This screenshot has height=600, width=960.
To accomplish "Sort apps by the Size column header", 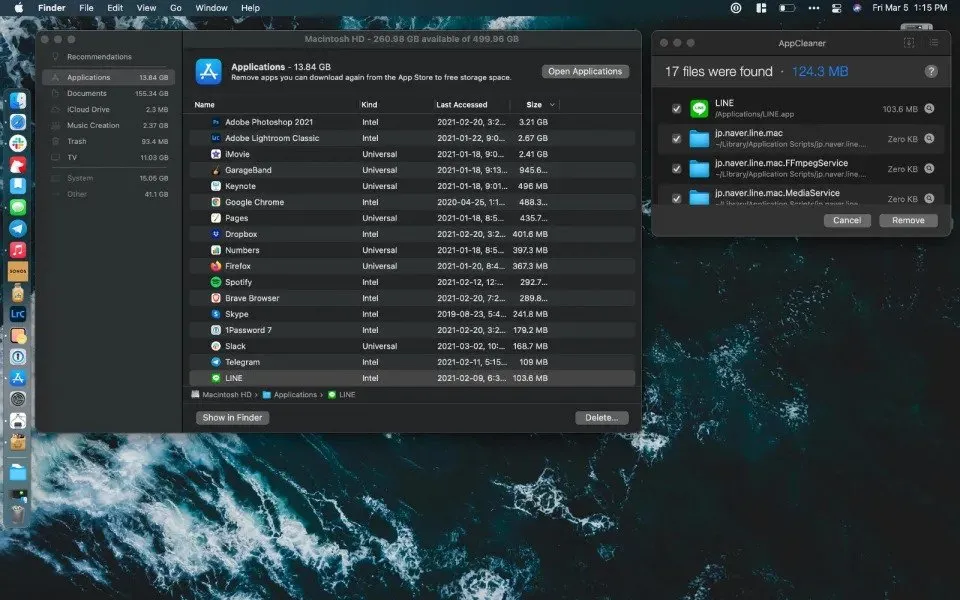I will (534, 105).
